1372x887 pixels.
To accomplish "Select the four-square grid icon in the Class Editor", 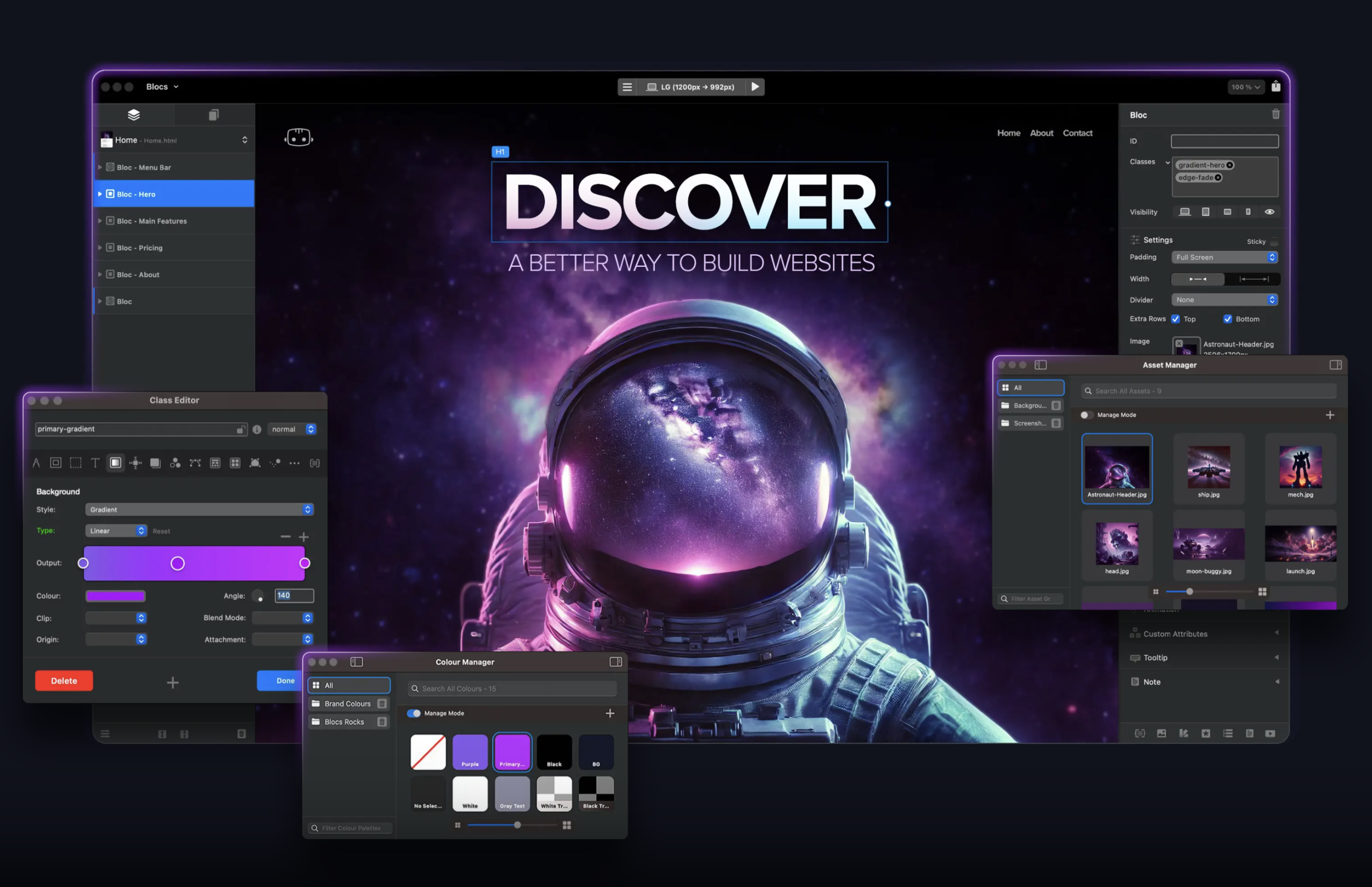I will coord(235,463).
